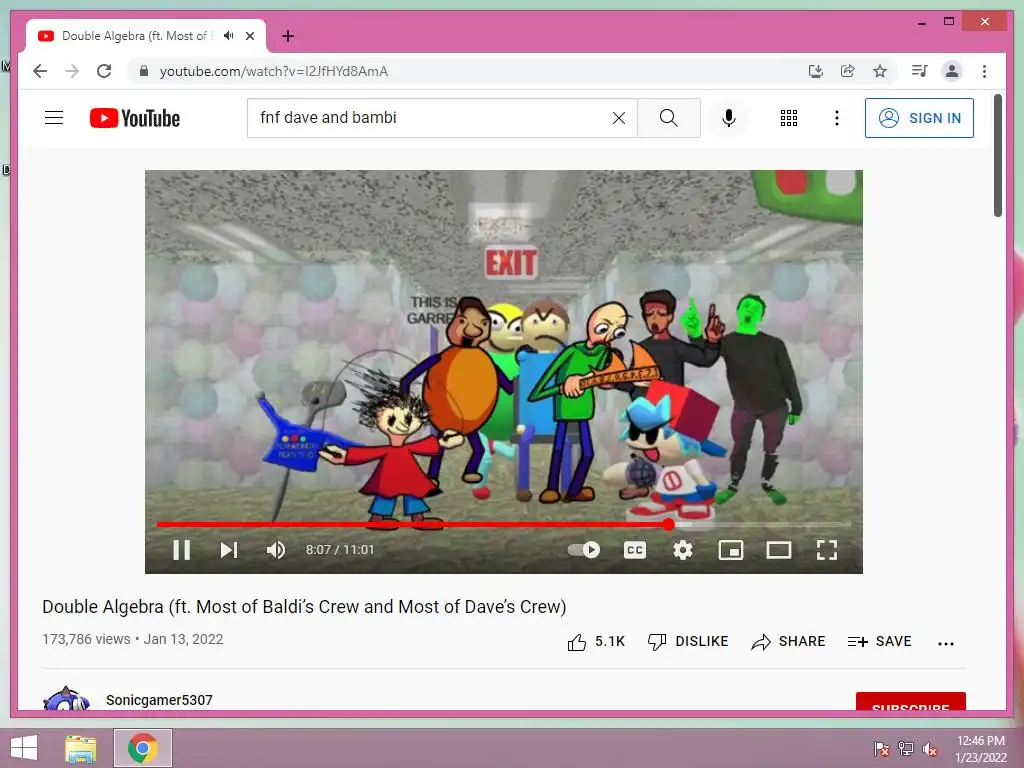Open video settings gear
Viewport: 1024px width, 768px height.
(x=682, y=550)
